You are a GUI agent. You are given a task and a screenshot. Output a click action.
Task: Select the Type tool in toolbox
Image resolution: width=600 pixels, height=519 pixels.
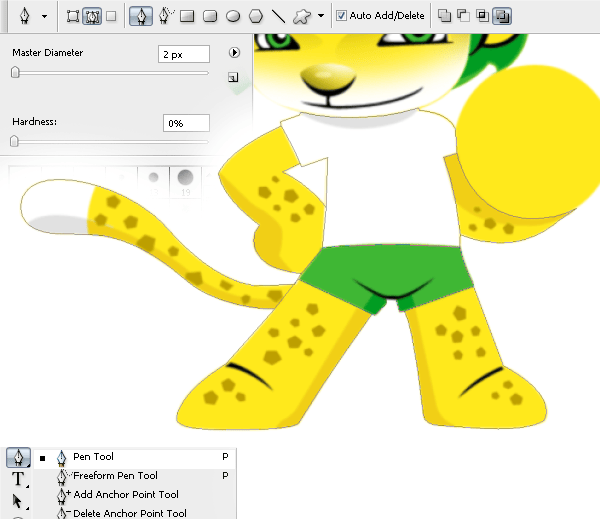tap(18, 479)
